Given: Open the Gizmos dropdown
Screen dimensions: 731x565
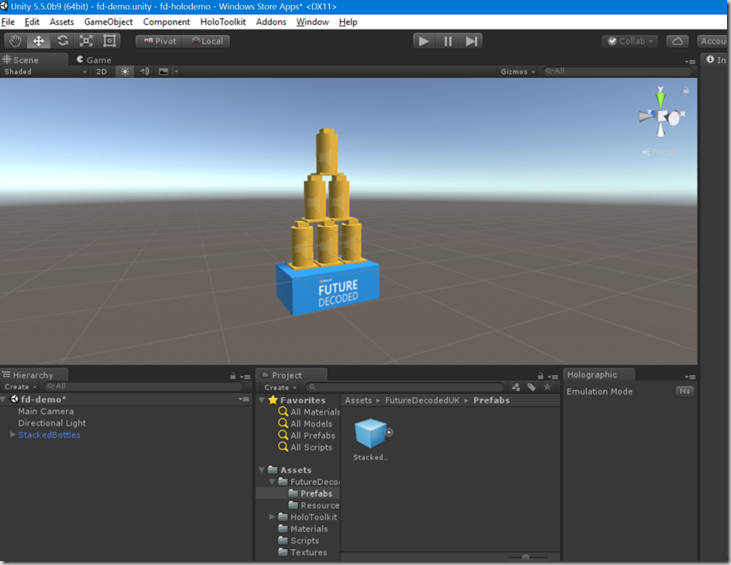Looking at the screenshot, I should (x=517, y=71).
